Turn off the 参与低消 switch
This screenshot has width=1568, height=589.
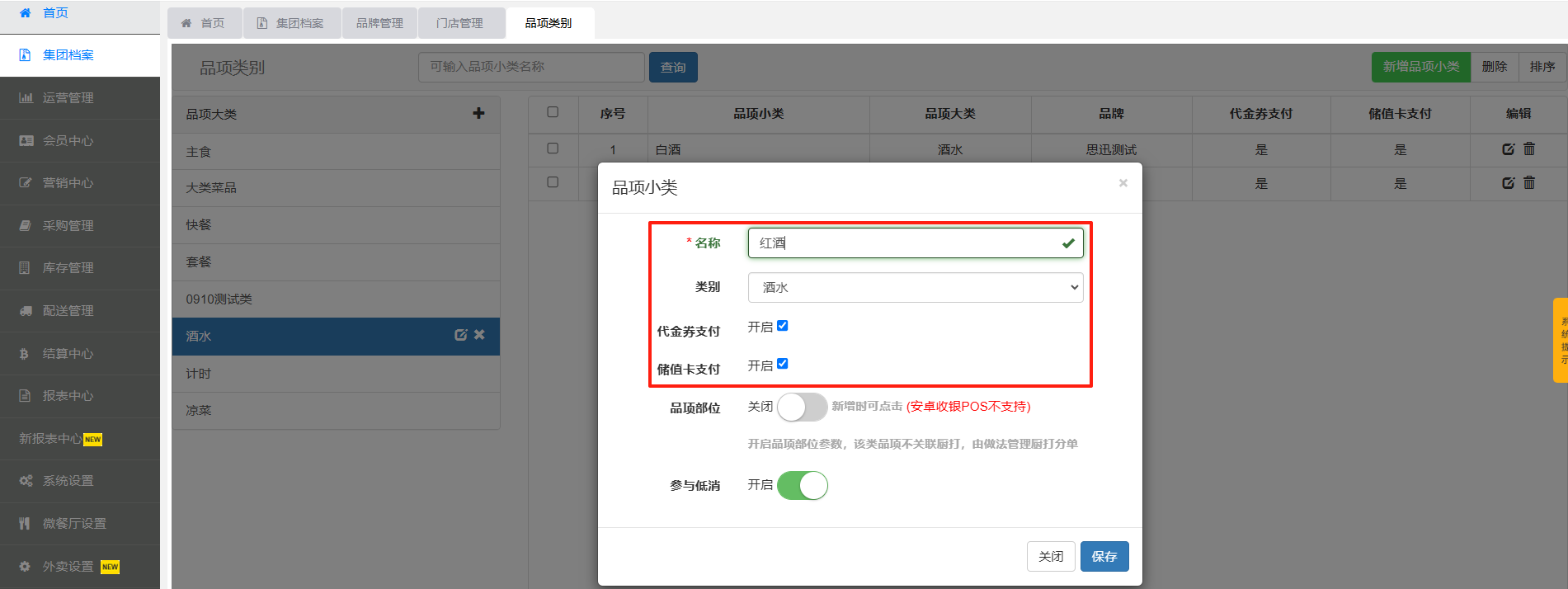point(802,485)
